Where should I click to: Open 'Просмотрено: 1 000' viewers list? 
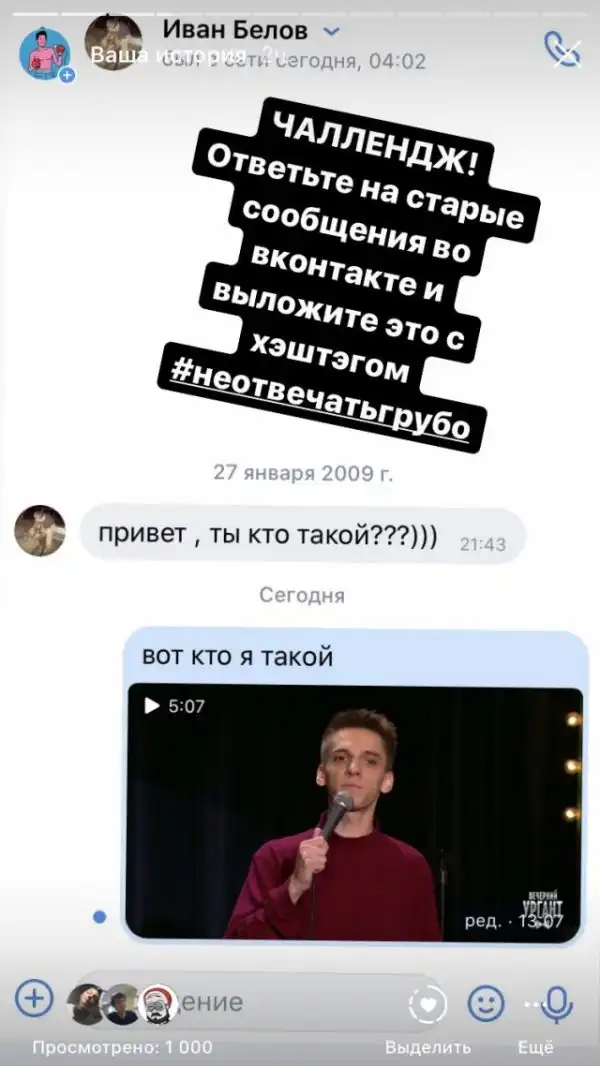[x=122, y=1047]
